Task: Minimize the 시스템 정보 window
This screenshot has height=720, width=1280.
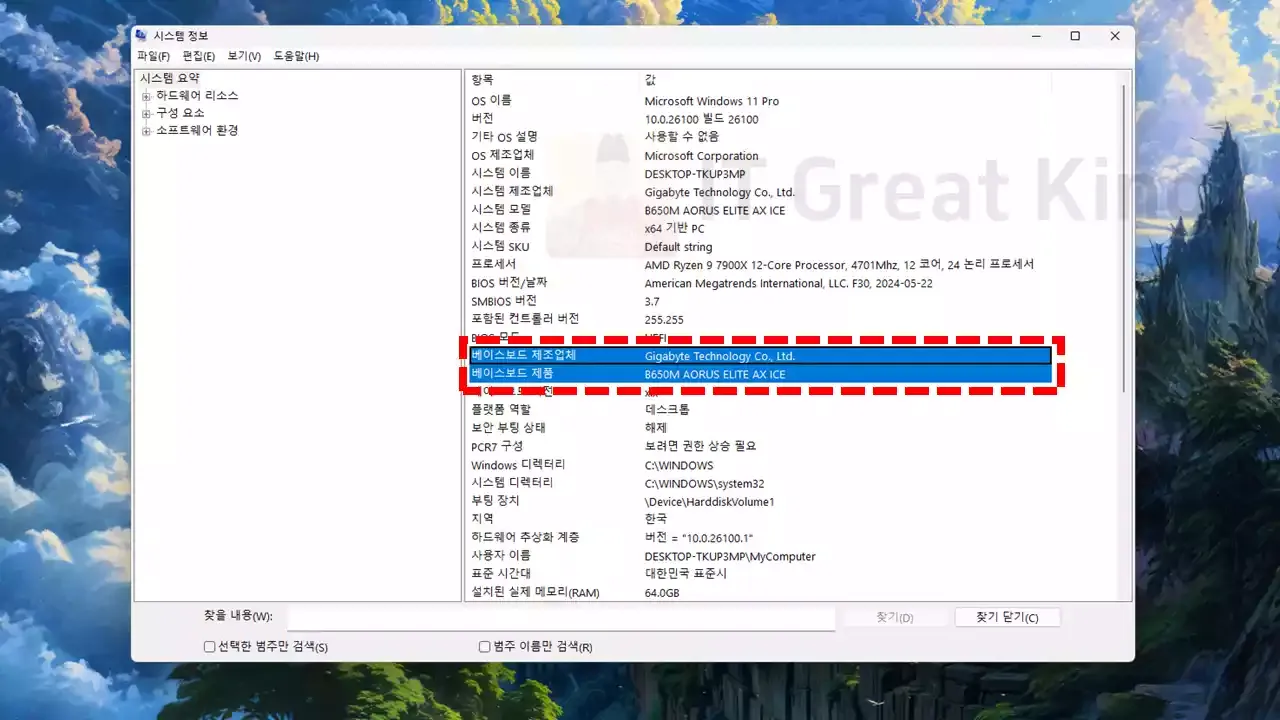Action: (1035, 36)
